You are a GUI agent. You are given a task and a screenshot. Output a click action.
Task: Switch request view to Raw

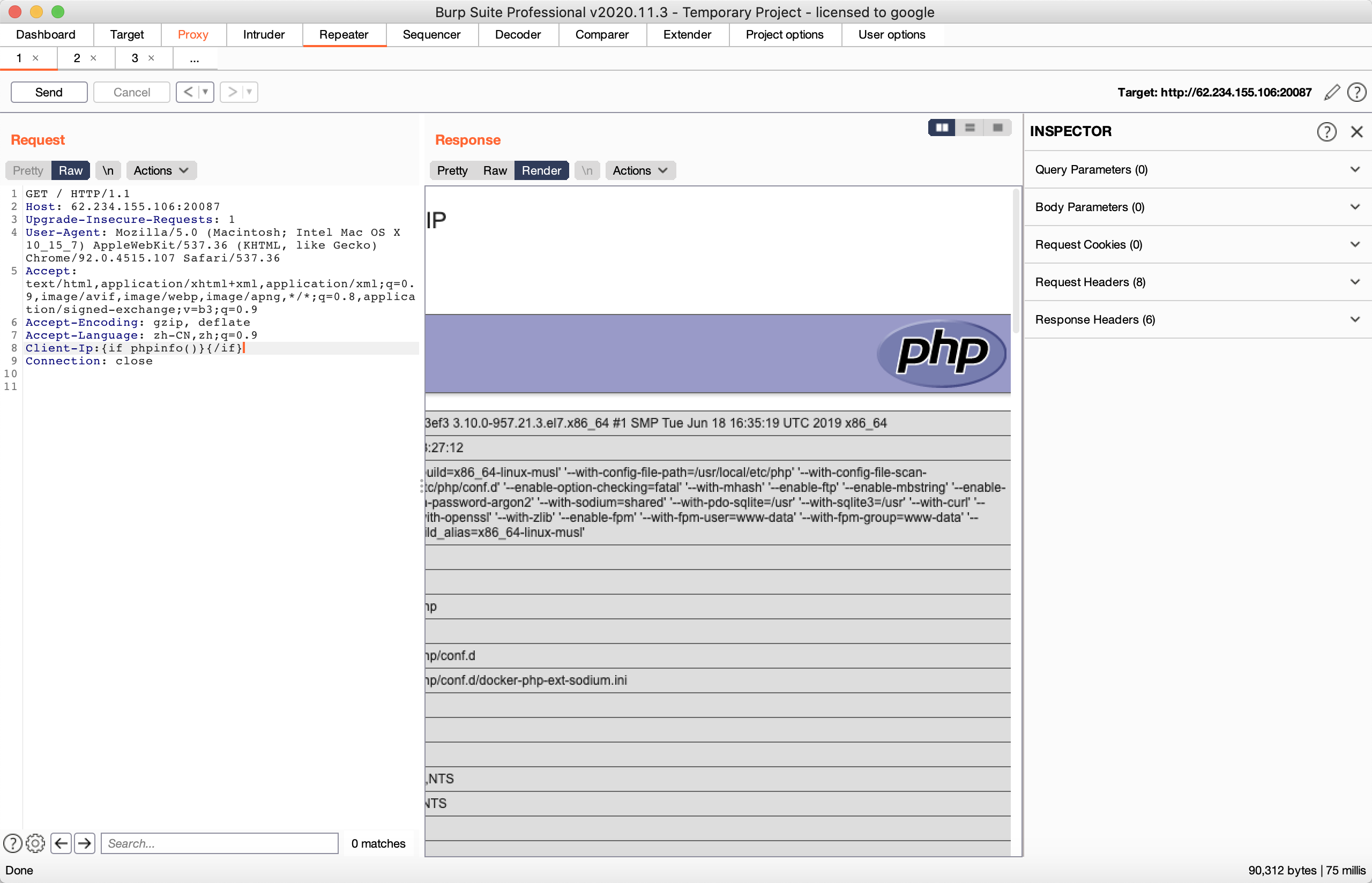71,170
